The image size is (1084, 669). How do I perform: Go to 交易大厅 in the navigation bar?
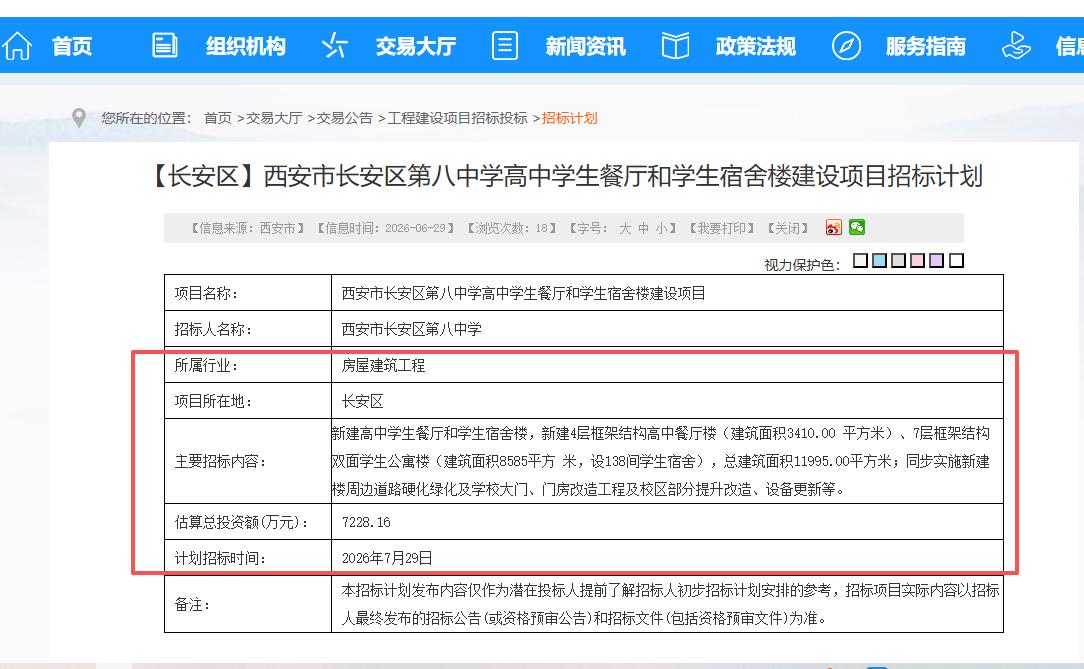point(415,46)
